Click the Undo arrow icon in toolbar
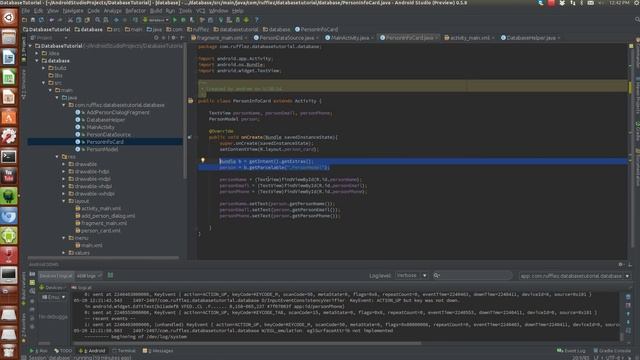The height and width of the screenshot is (360, 640). tap(51, 20)
